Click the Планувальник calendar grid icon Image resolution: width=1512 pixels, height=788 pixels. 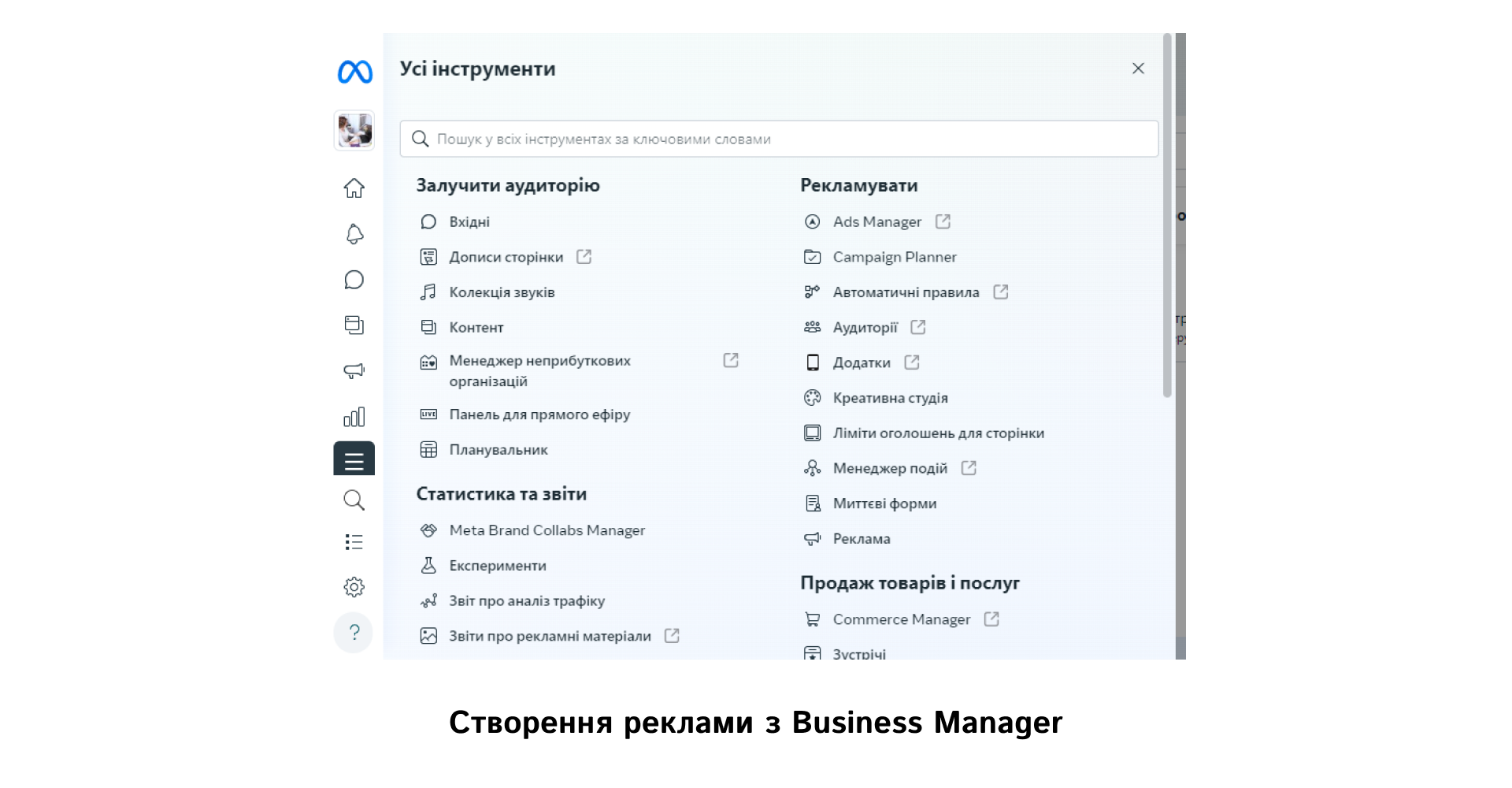[x=428, y=450]
